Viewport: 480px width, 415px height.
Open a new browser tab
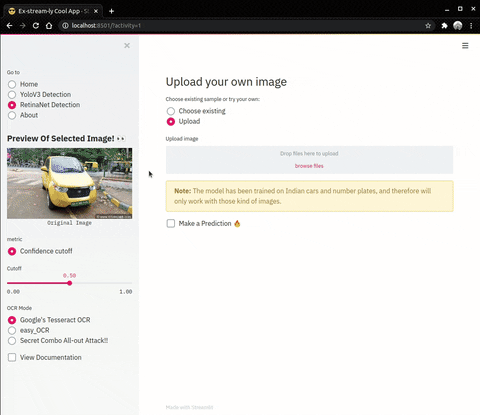pyautogui.click(x=111, y=11)
